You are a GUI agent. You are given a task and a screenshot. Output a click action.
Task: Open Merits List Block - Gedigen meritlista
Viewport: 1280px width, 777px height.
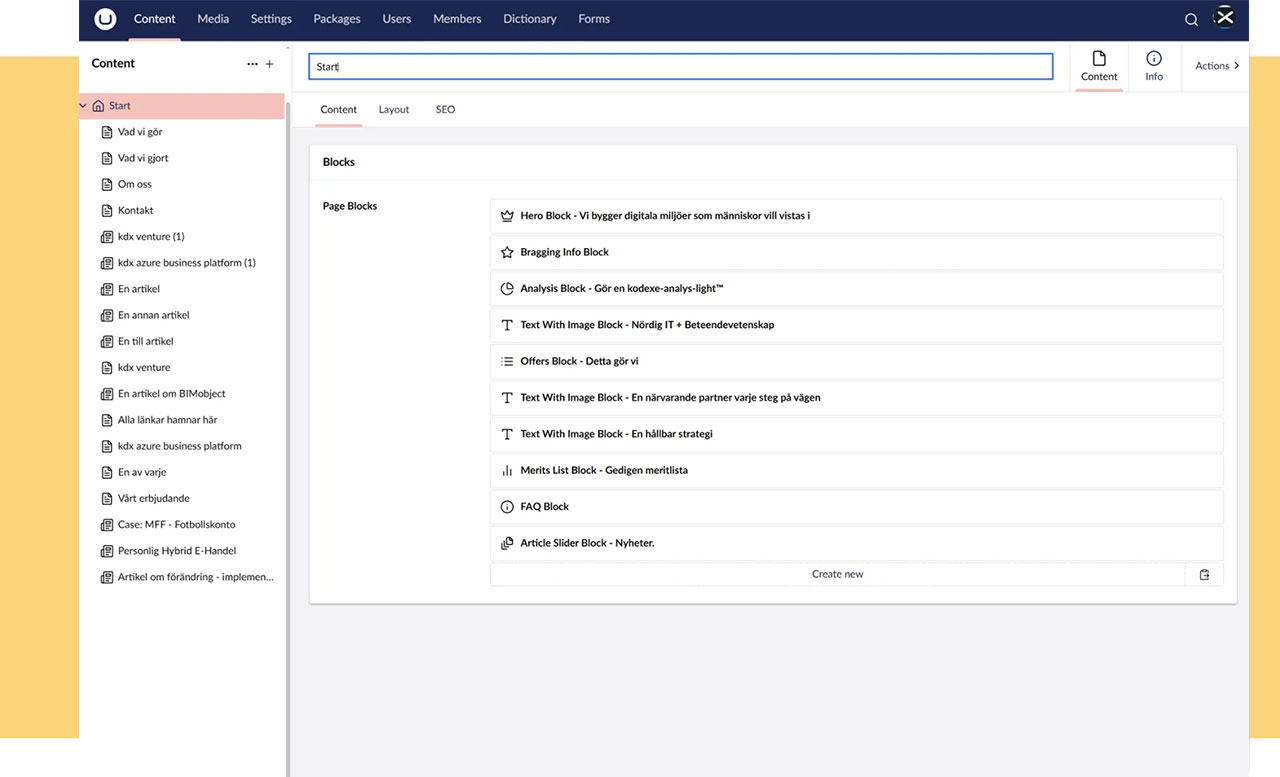857,470
